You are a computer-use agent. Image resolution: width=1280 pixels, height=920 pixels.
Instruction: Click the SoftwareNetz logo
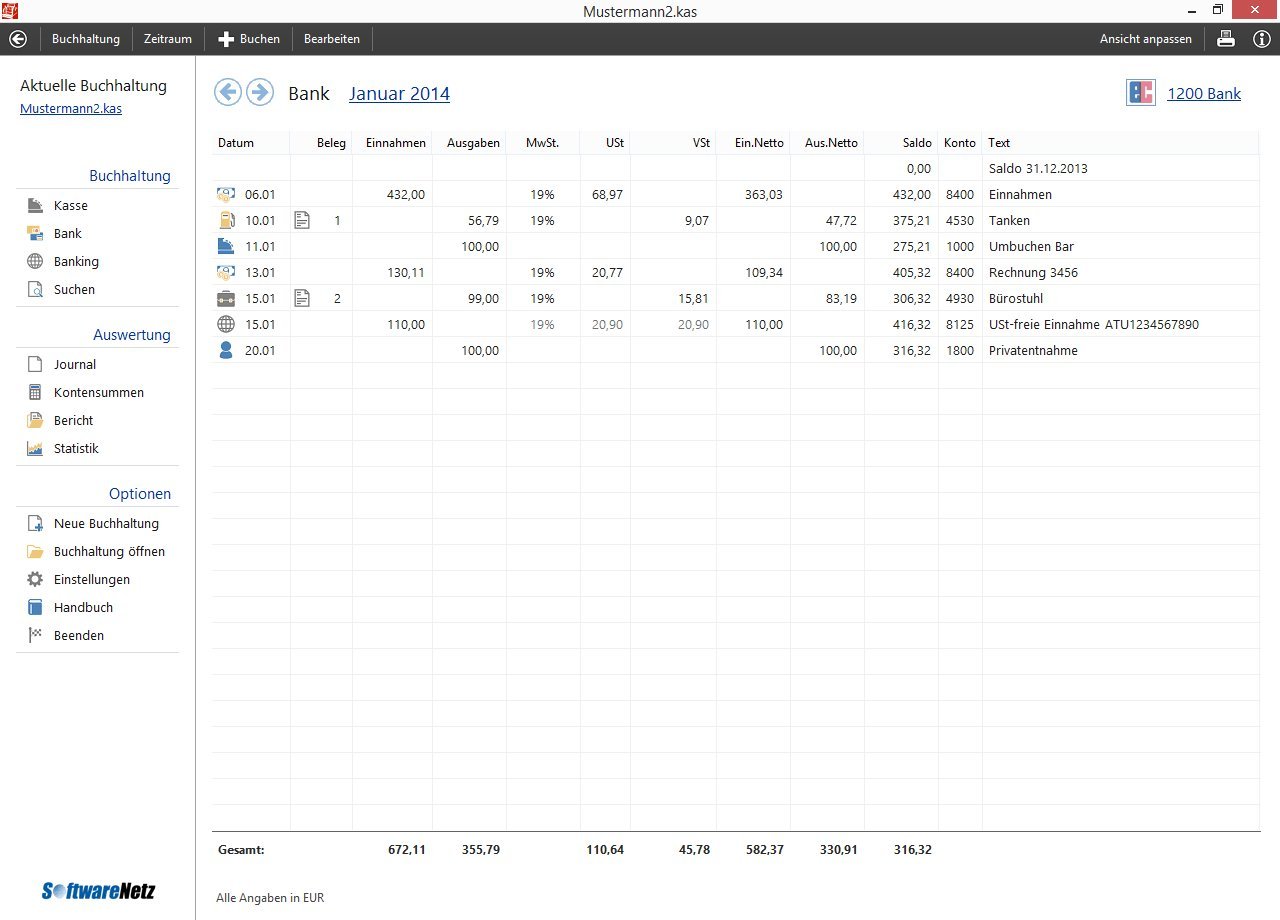98,890
